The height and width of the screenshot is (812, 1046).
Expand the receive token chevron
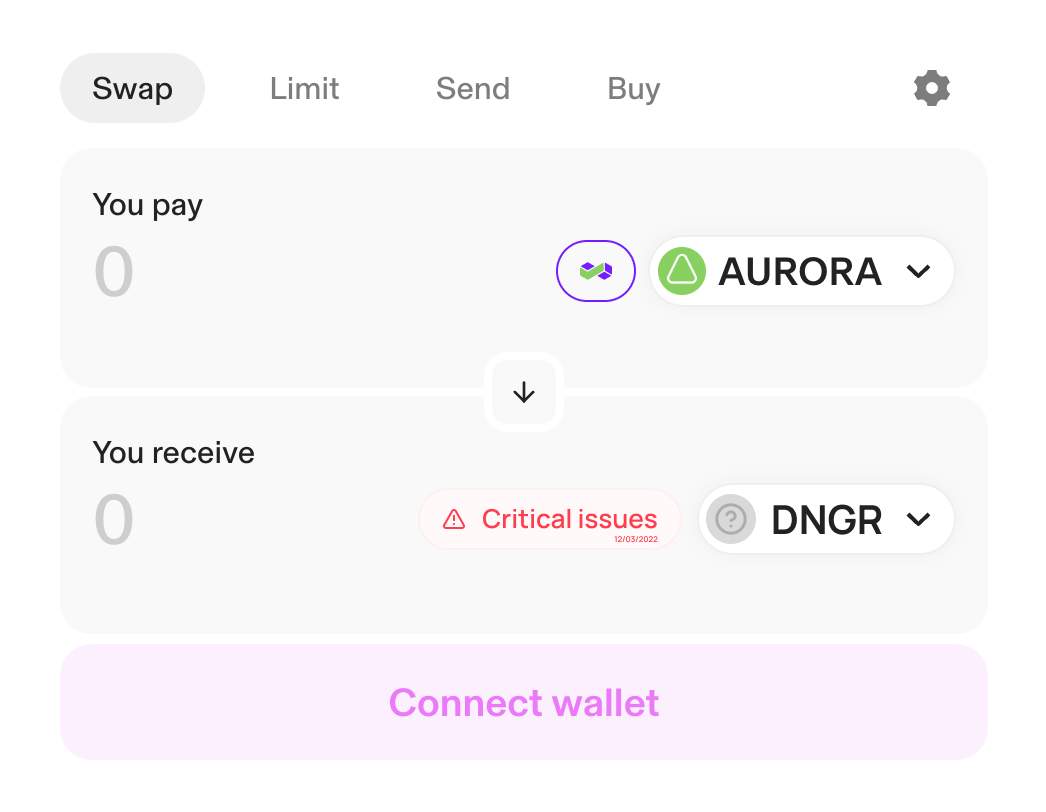point(918,519)
